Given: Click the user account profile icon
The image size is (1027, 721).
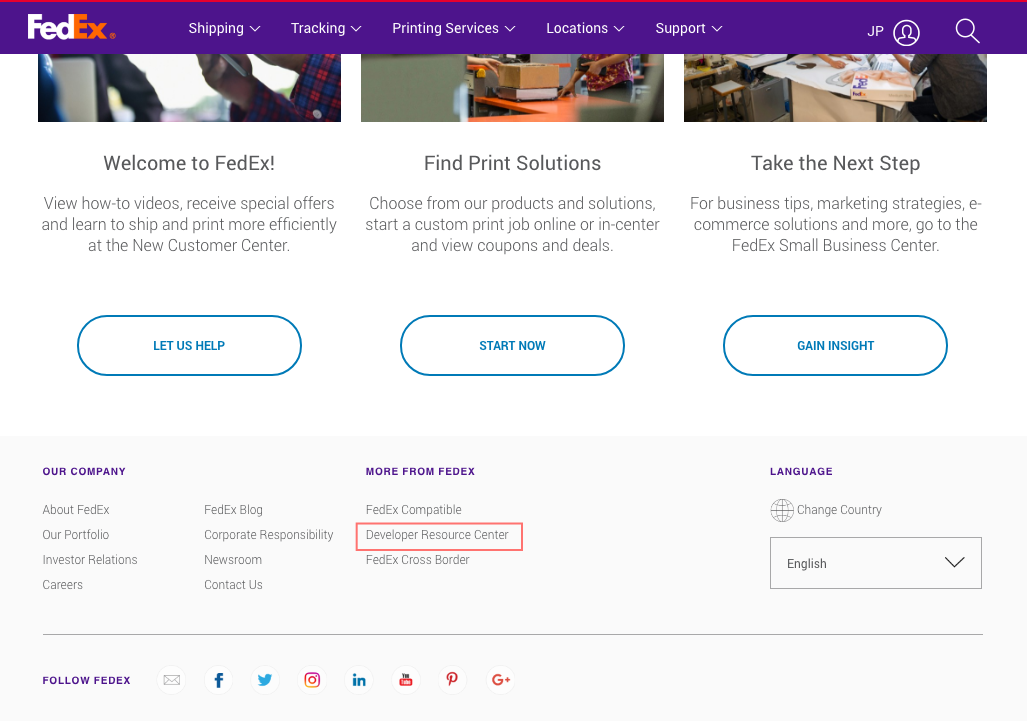Looking at the screenshot, I should click(x=906, y=32).
